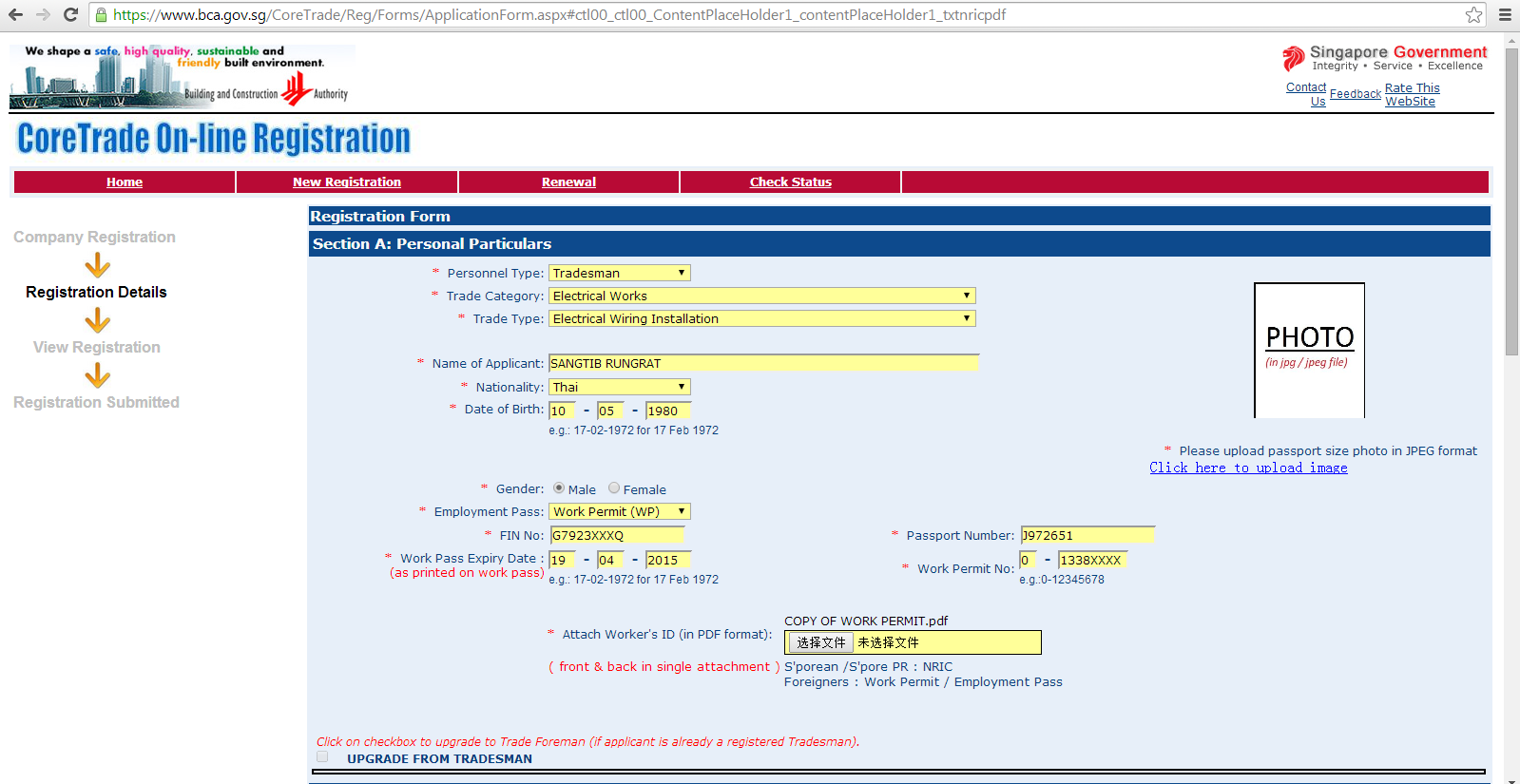Click the browser forward arrow
The image size is (1520, 784).
coord(43,14)
